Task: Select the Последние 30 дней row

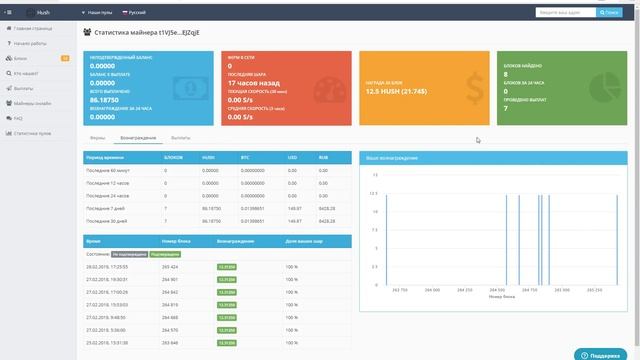Action: [x=217, y=221]
